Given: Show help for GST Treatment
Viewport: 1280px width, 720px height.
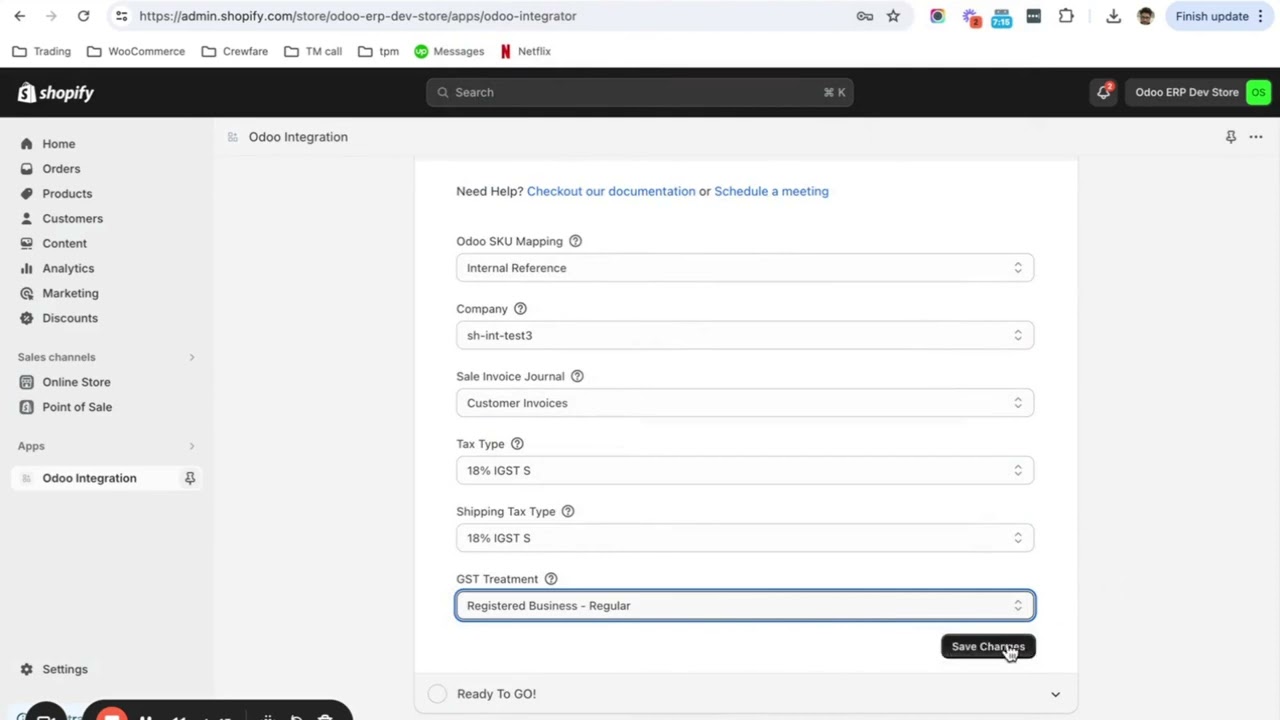Looking at the screenshot, I should [x=551, y=579].
